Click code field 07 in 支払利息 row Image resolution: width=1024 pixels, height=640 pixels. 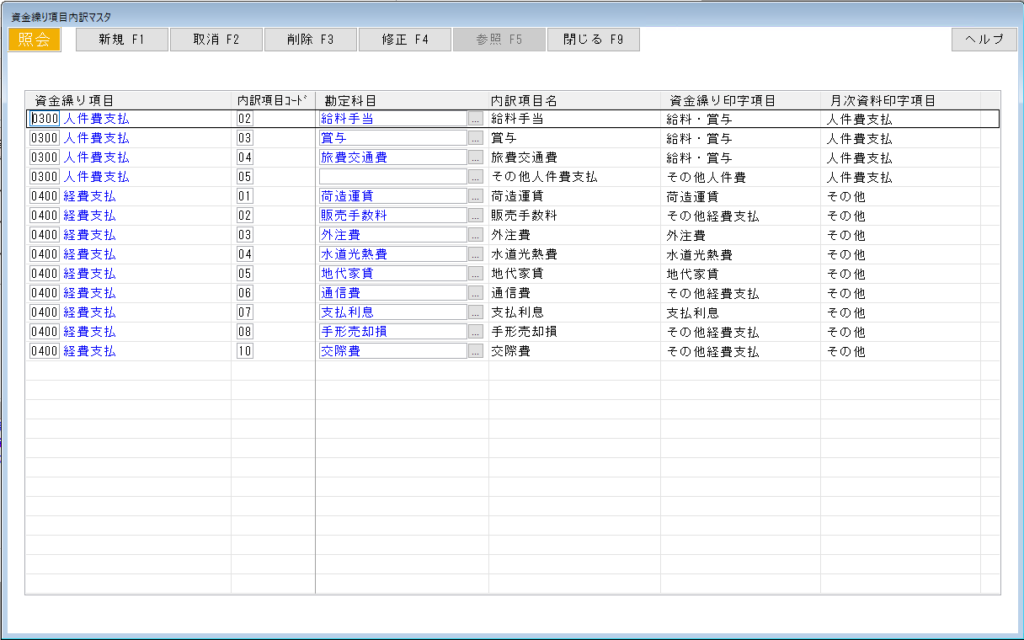[245, 312]
